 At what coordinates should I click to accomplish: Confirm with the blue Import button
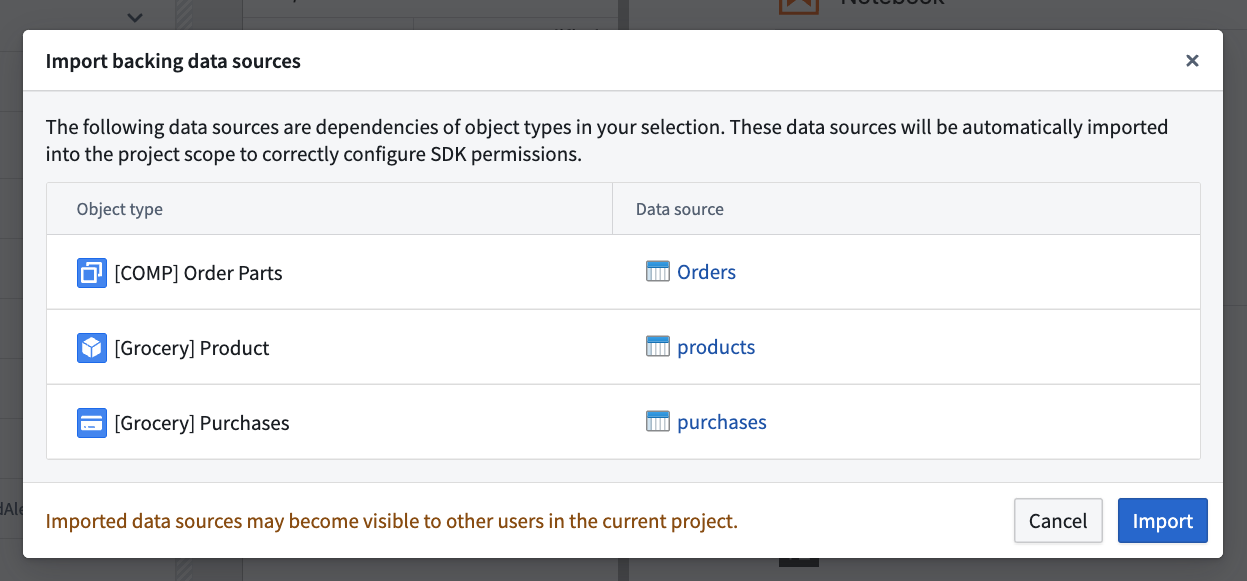[x=1163, y=521]
